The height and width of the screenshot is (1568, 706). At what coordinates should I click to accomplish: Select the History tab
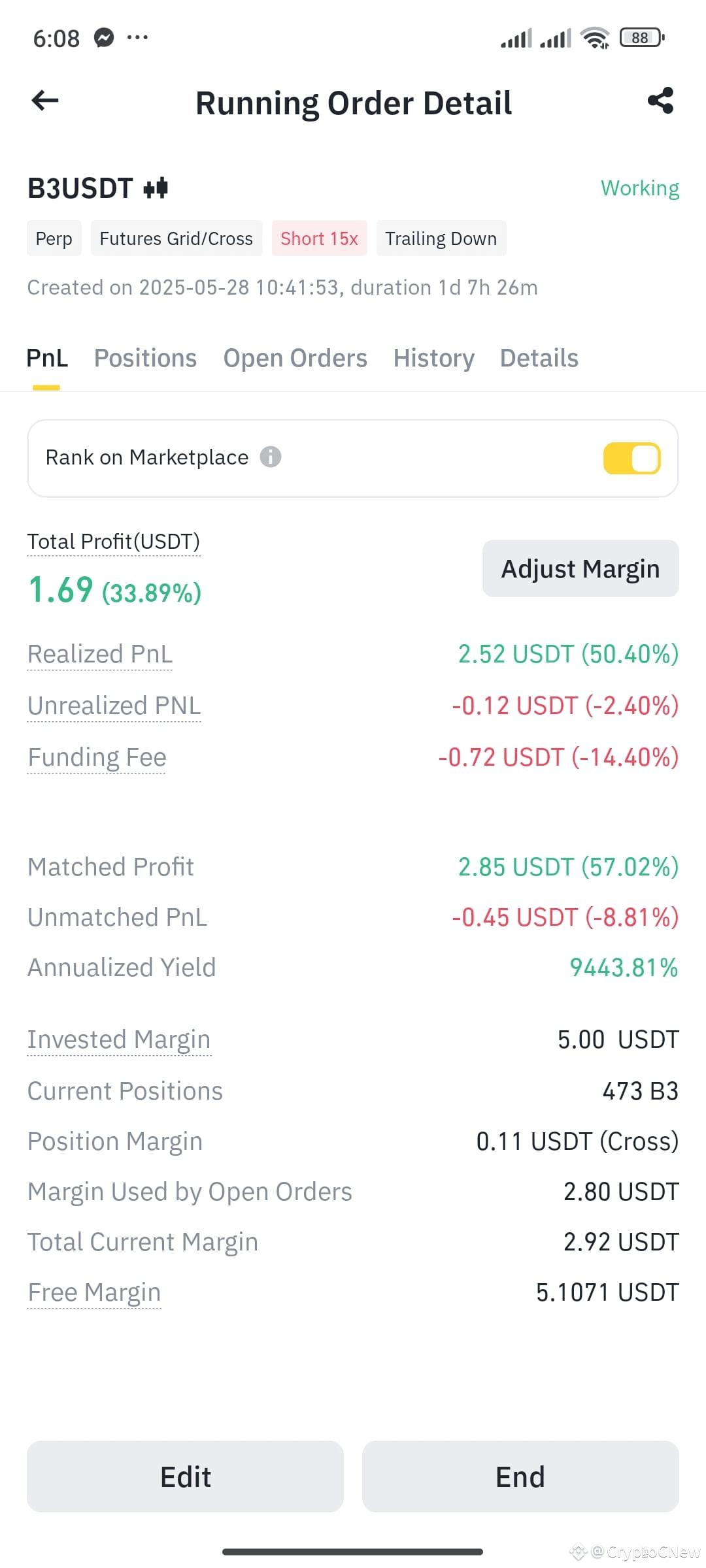(434, 358)
